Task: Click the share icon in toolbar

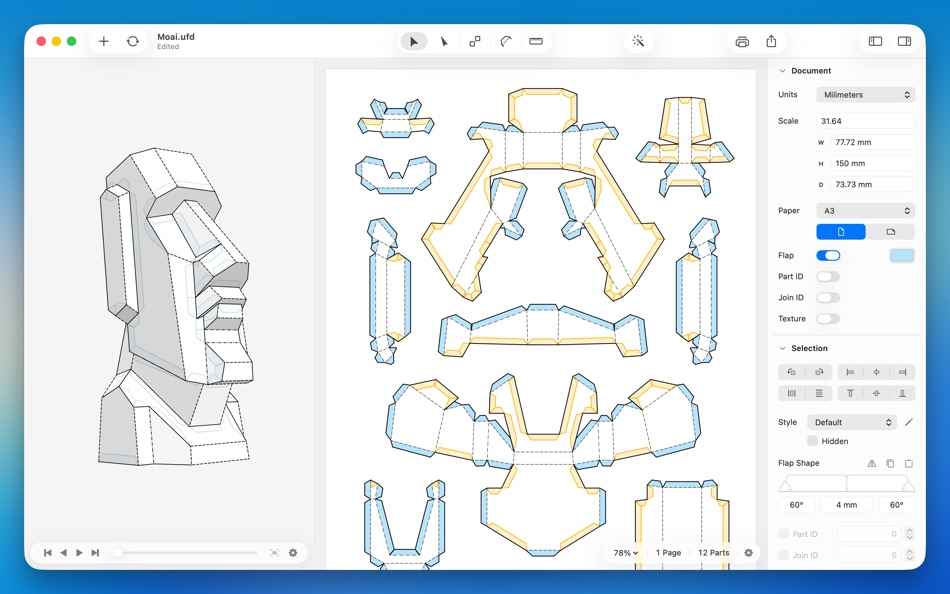Action: pos(771,41)
